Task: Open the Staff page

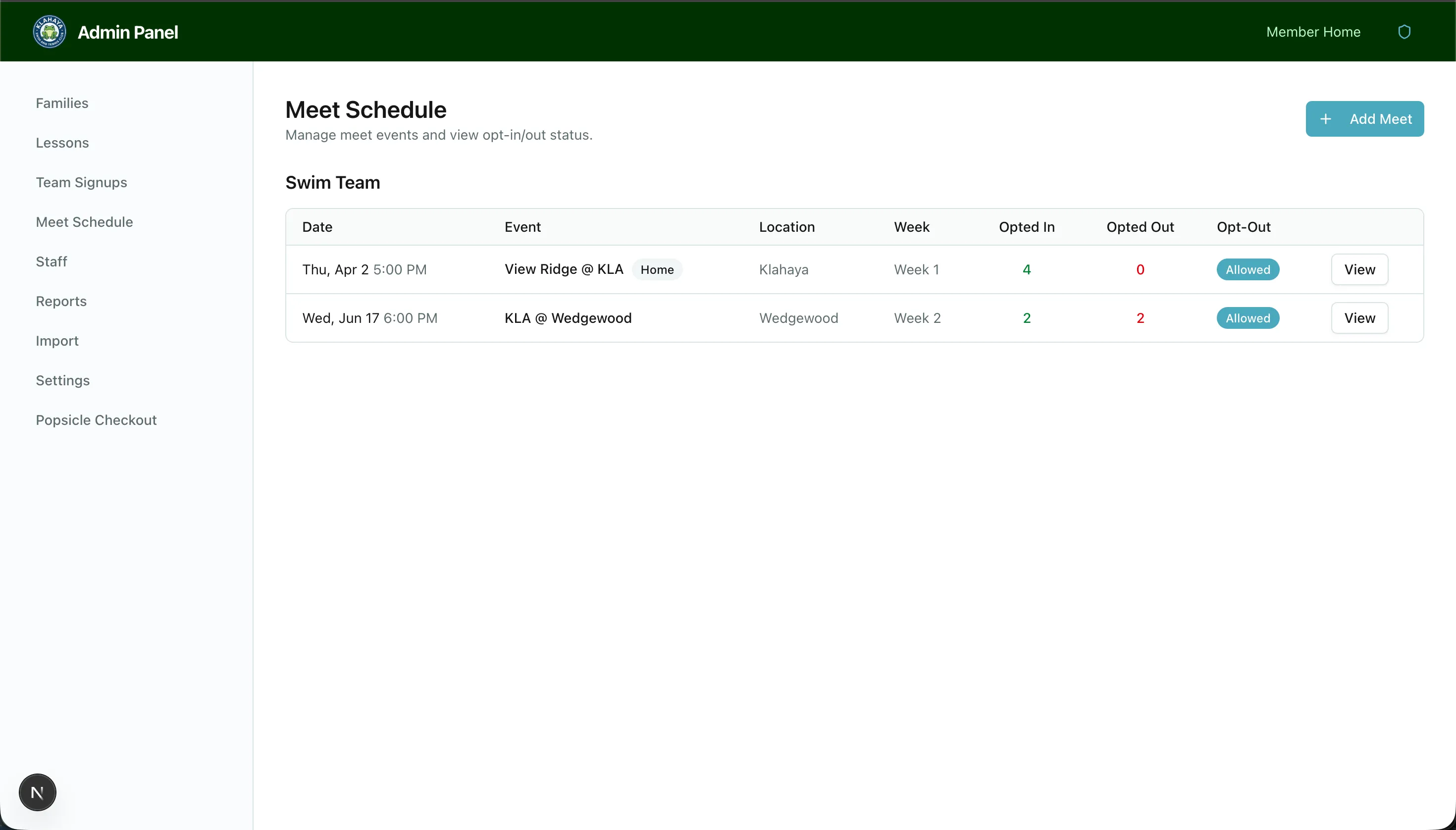Action: [52, 261]
